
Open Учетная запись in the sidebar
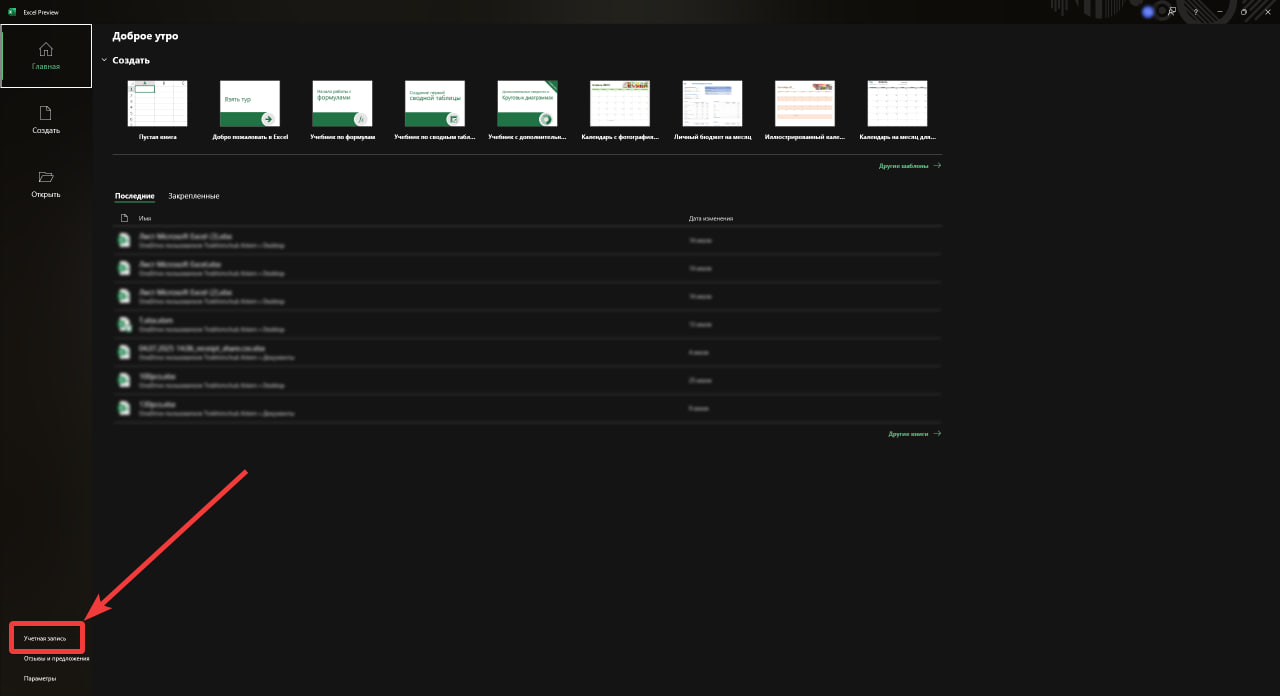pos(46,638)
